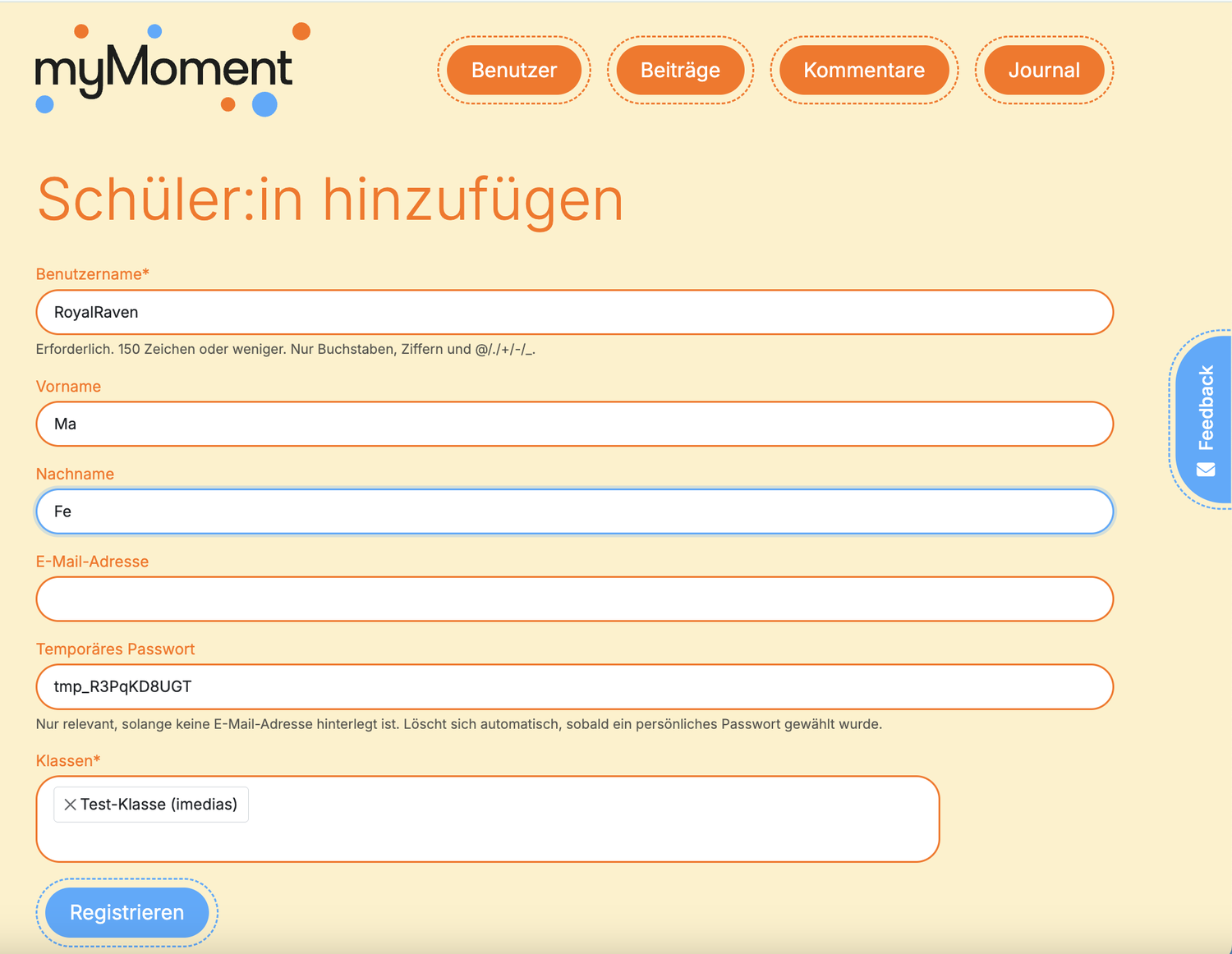Image resolution: width=1232 pixels, height=954 pixels.
Task: Open the Benutzer menu
Action: [x=513, y=71]
